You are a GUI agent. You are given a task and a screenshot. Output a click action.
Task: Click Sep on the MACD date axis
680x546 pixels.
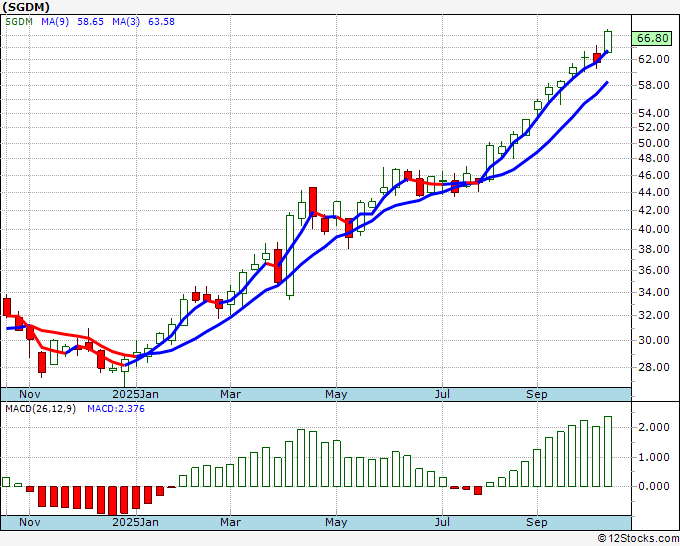click(x=537, y=522)
